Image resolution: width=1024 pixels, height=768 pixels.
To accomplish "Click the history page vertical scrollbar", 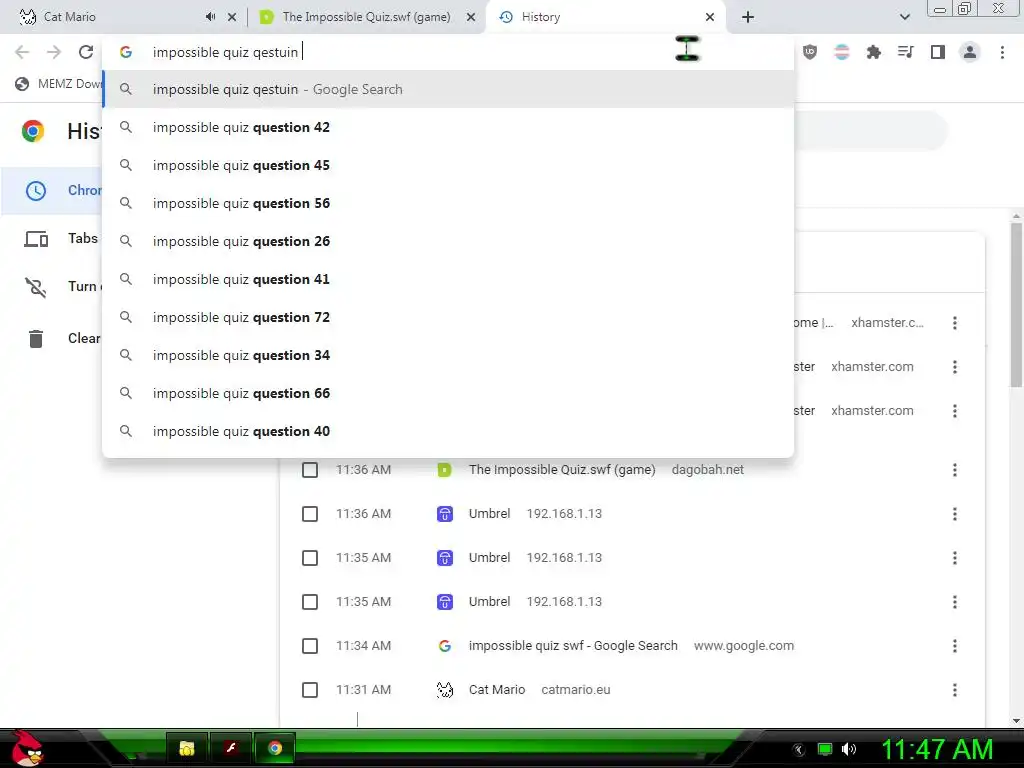I will click(x=1016, y=304).
